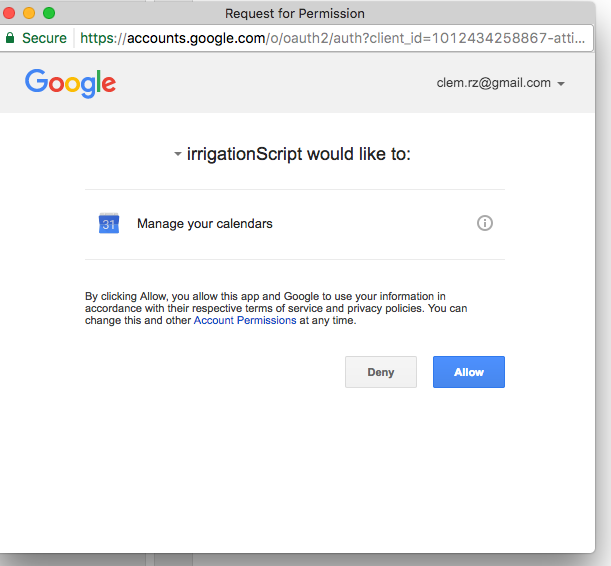611x566 pixels.
Task: Click the Google Calendar 31 icon
Action: click(109, 223)
